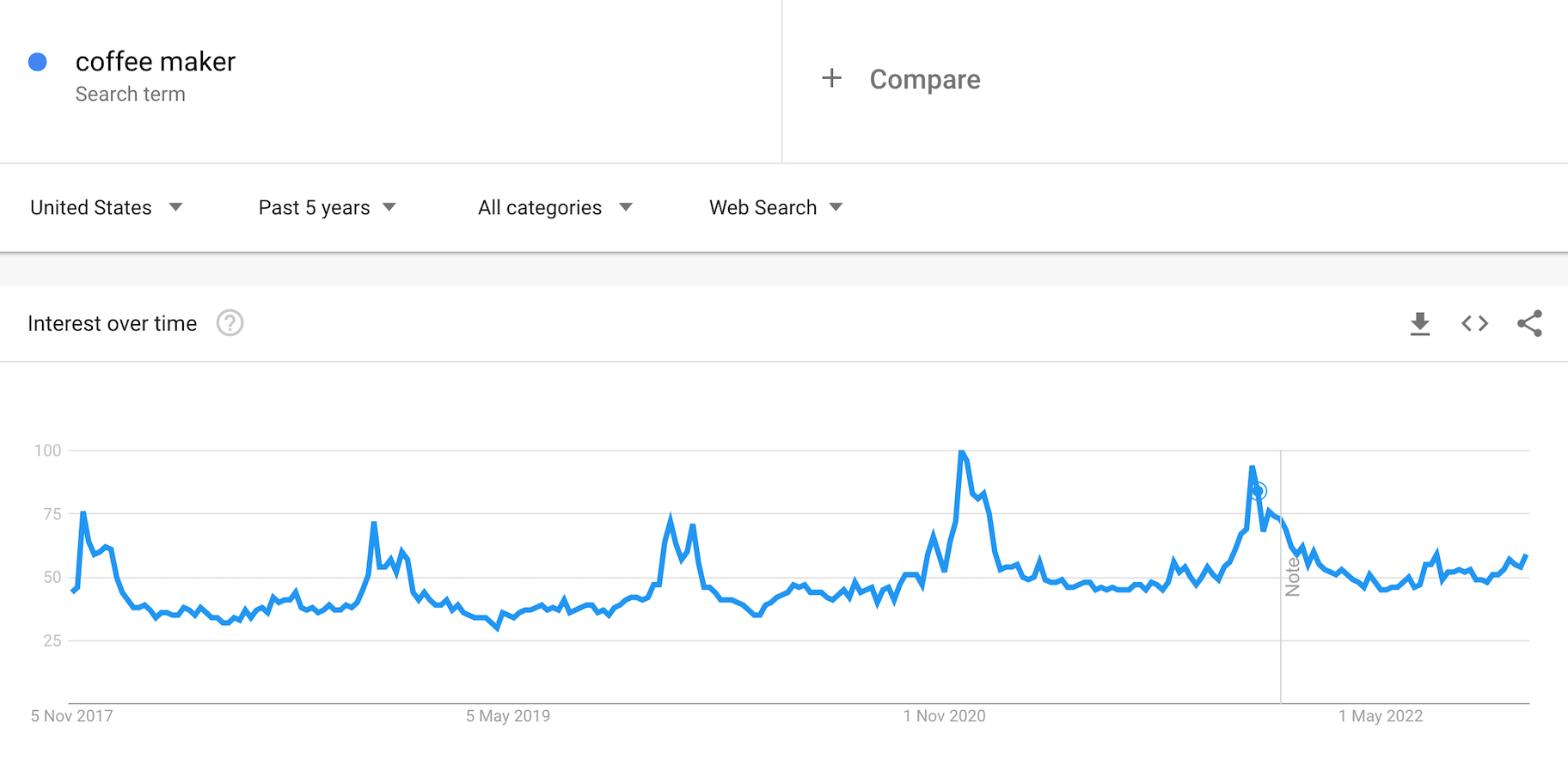Viewport: 1568px width, 766px height.
Task: Click the 5 Nov 2017 axis label
Action: 72,716
